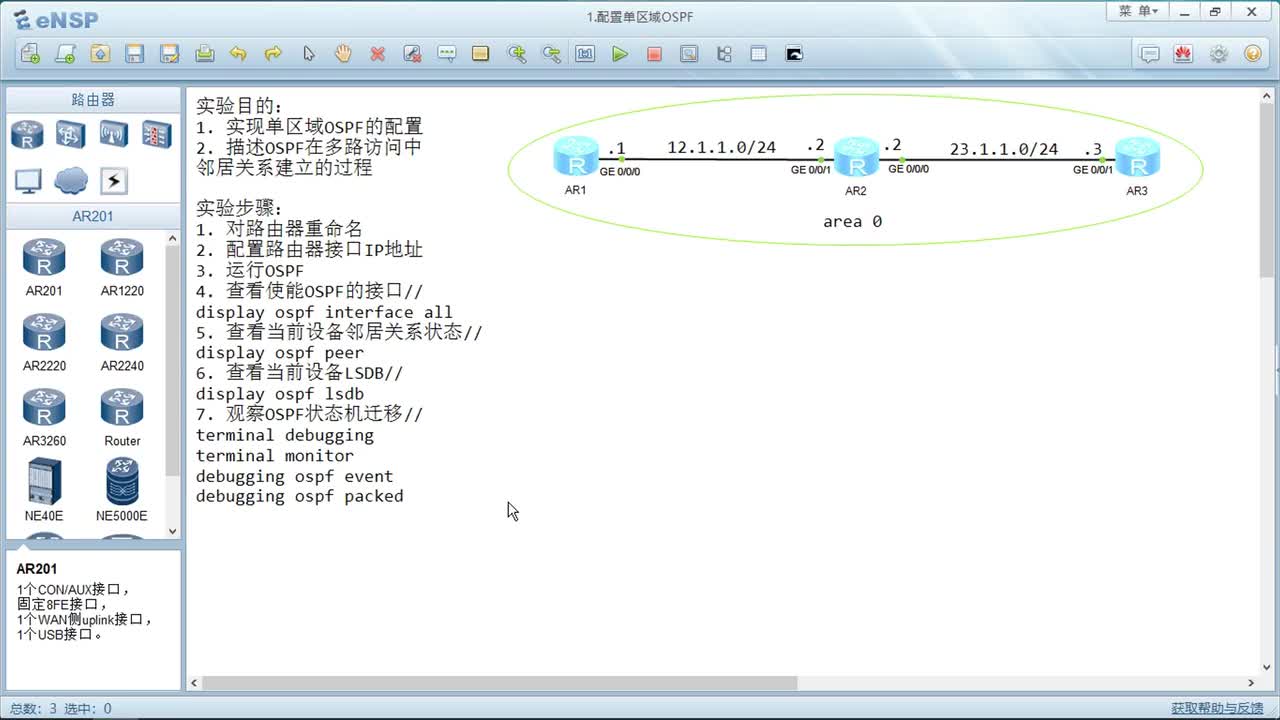Click the 路由器 panel header
This screenshot has height=720, width=1280.
point(93,100)
